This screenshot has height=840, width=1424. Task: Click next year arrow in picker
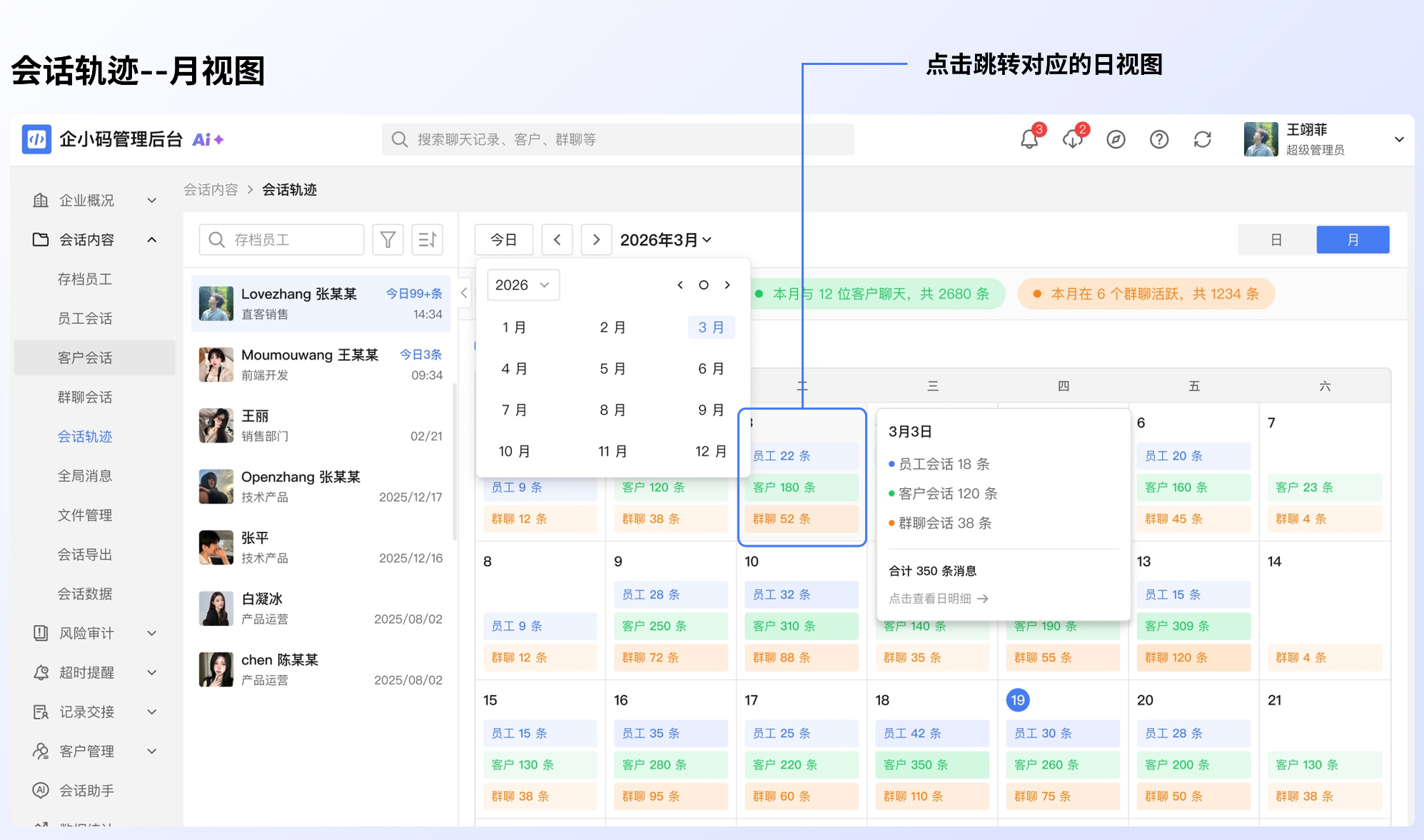(727, 285)
